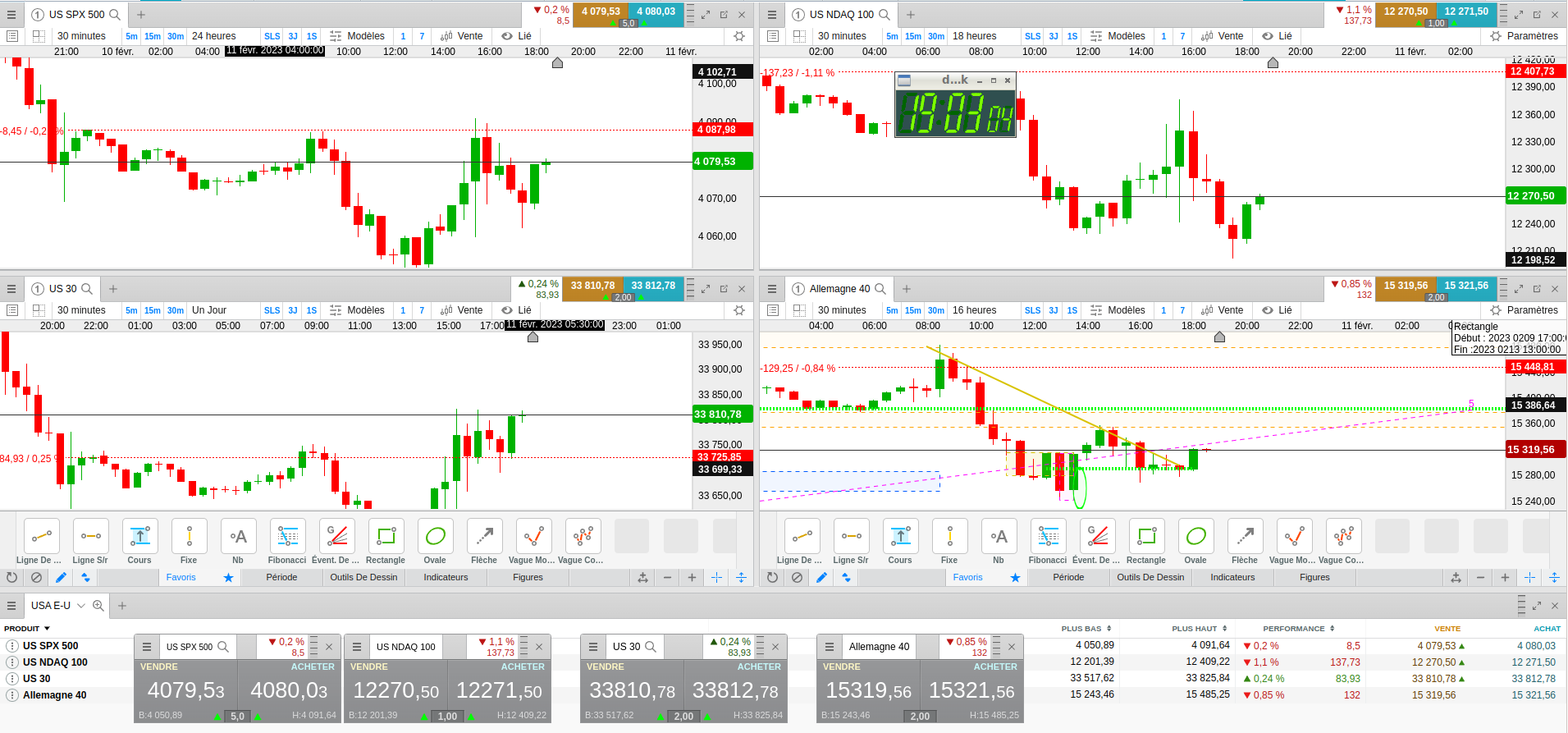Toggle Lié eye icon on US 30 chart
The image size is (1568, 733).
(x=507, y=310)
